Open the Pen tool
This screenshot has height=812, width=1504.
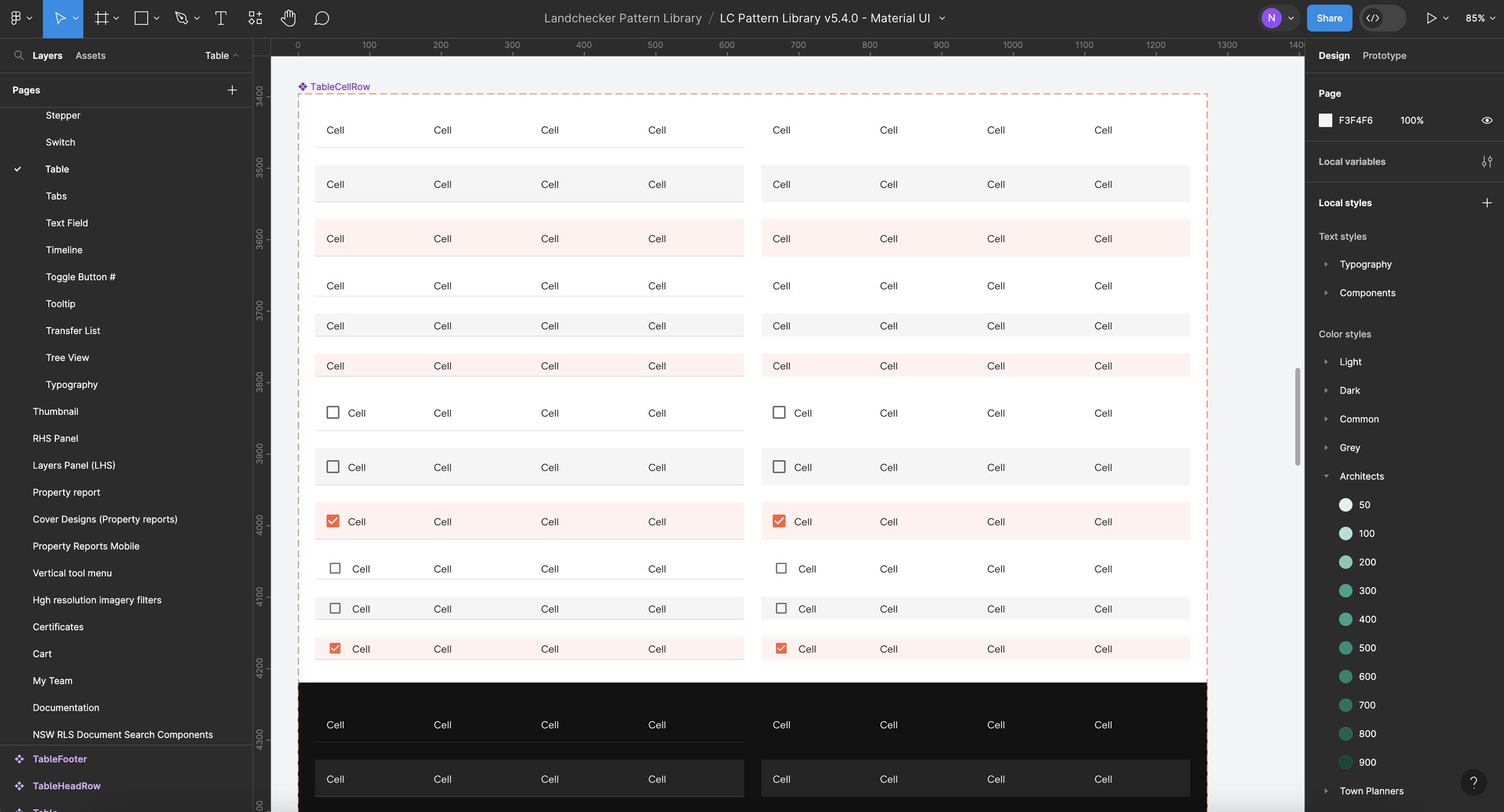[182, 18]
